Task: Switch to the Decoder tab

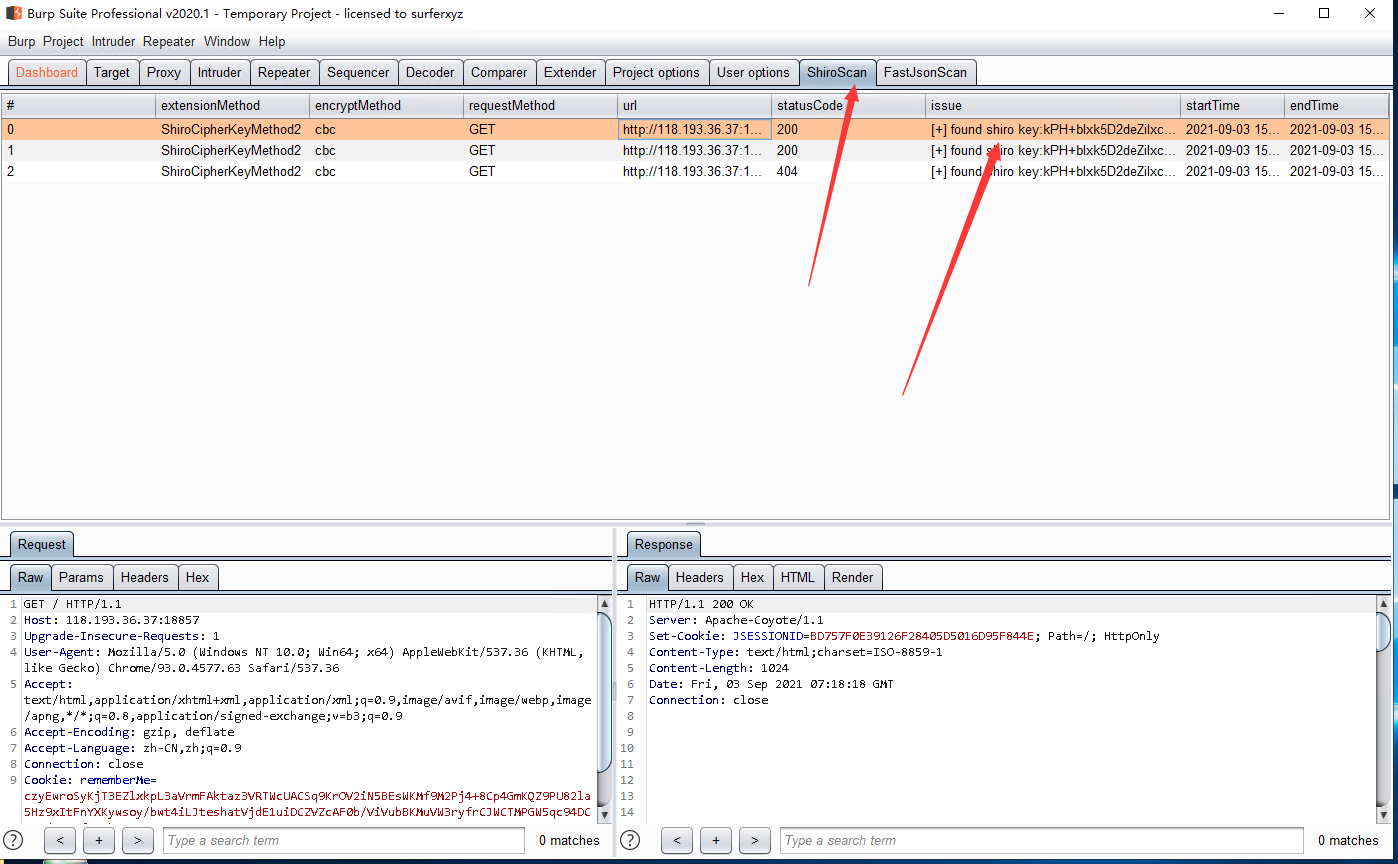Action: 430,72
